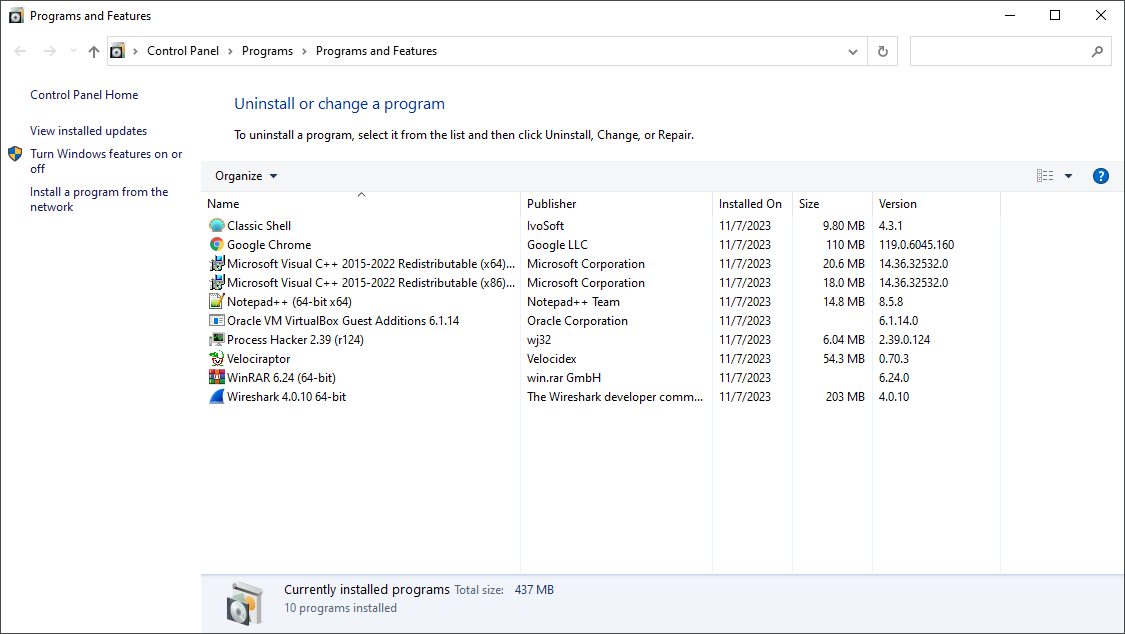Click the Notepad++ program icon
1125x634 pixels.
pyautogui.click(x=217, y=301)
